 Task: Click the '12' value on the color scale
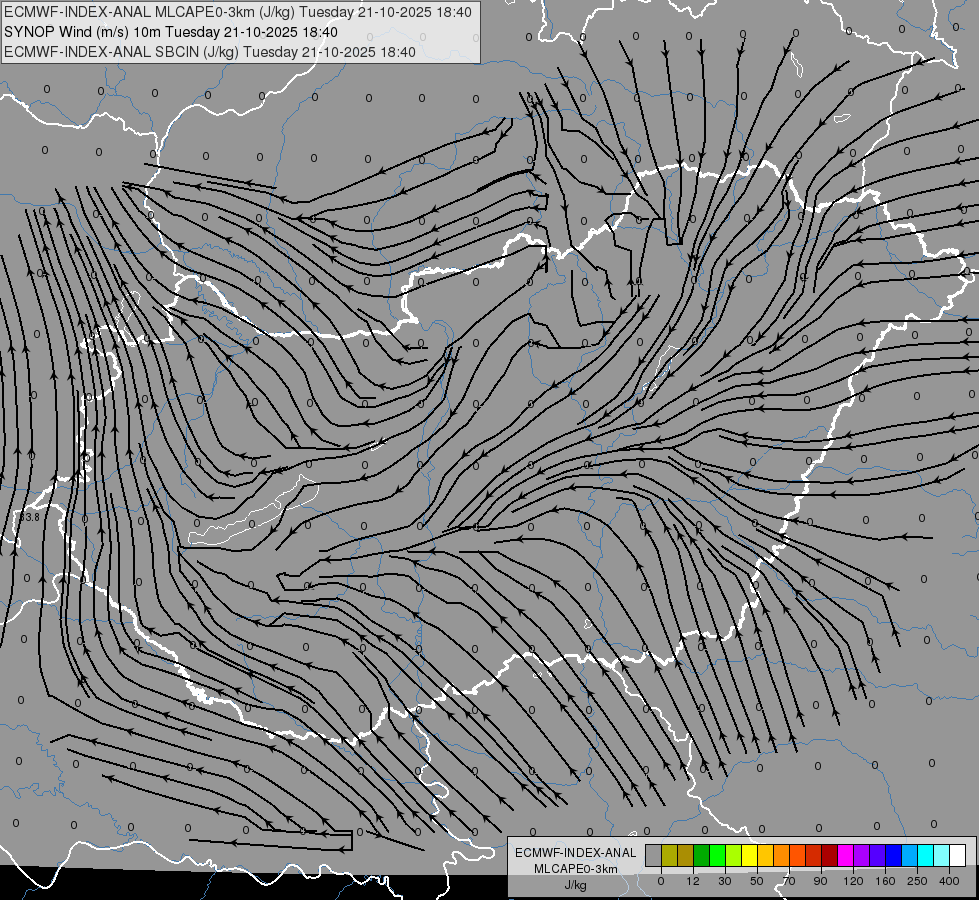click(692, 881)
